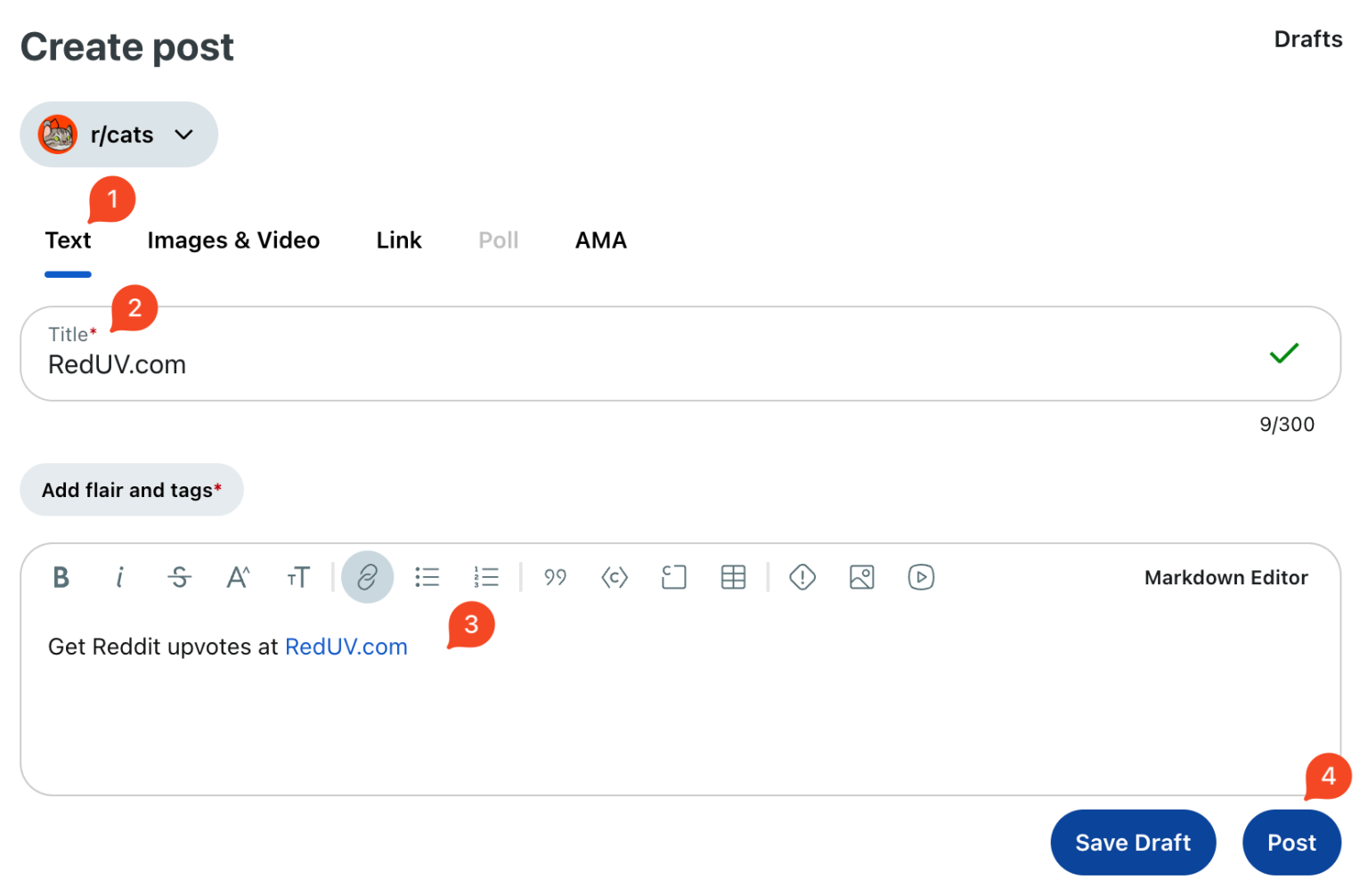The height and width of the screenshot is (896, 1368).
Task: Open the r/cats community selector
Action: [118, 134]
